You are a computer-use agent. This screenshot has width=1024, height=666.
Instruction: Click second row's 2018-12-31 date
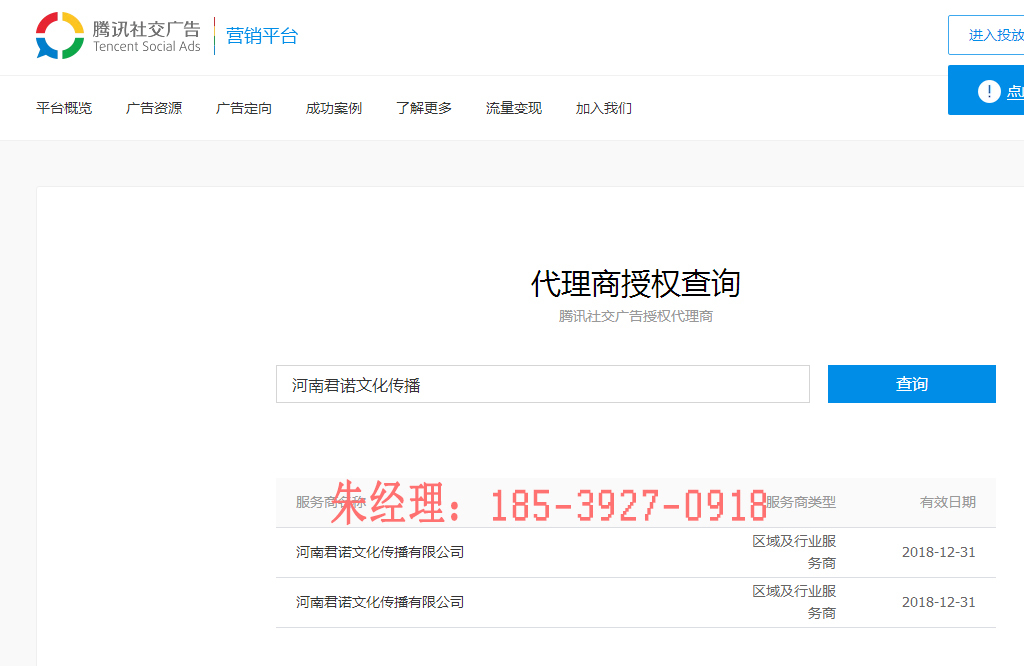938,603
